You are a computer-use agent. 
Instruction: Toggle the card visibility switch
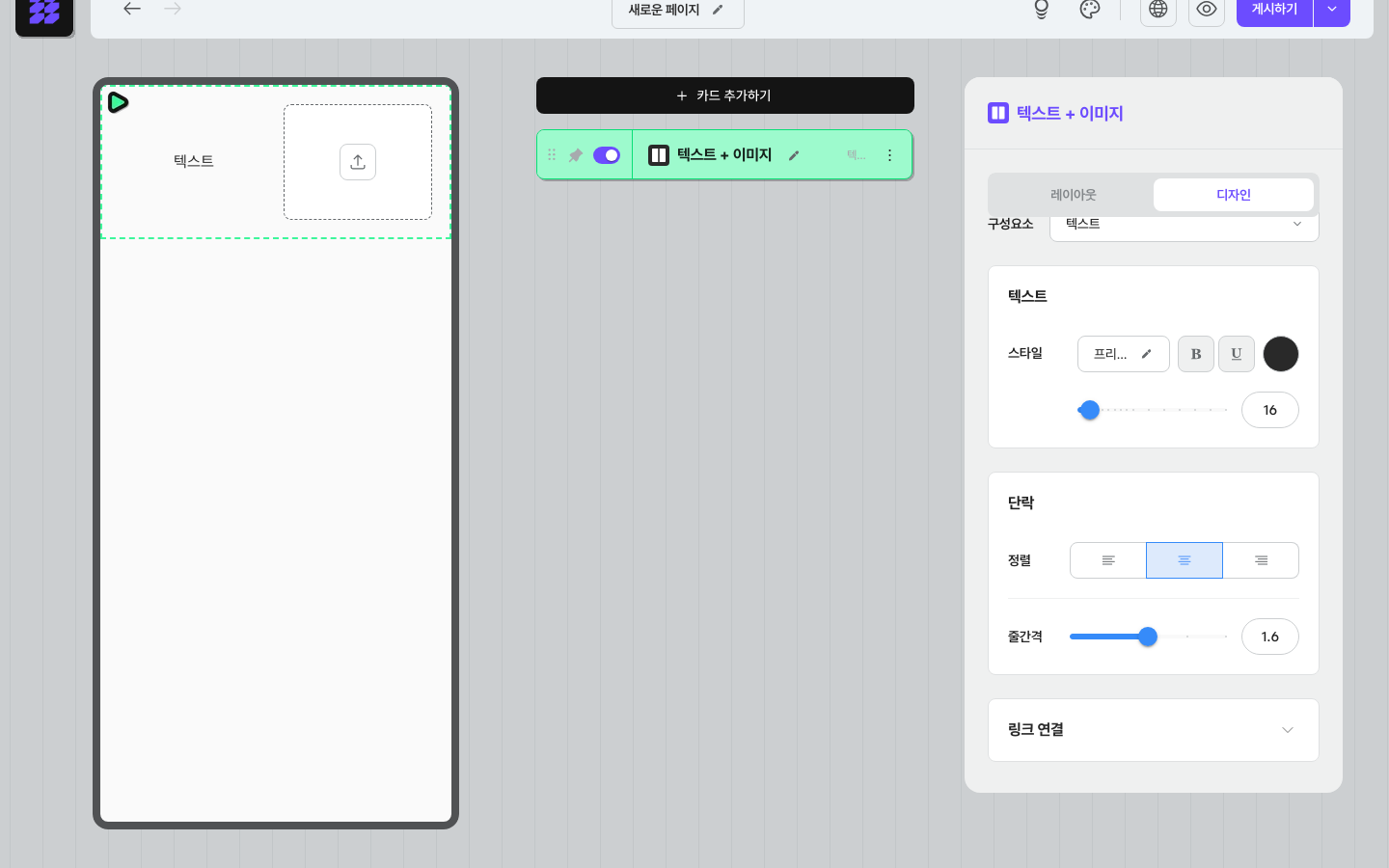point(607,155)
